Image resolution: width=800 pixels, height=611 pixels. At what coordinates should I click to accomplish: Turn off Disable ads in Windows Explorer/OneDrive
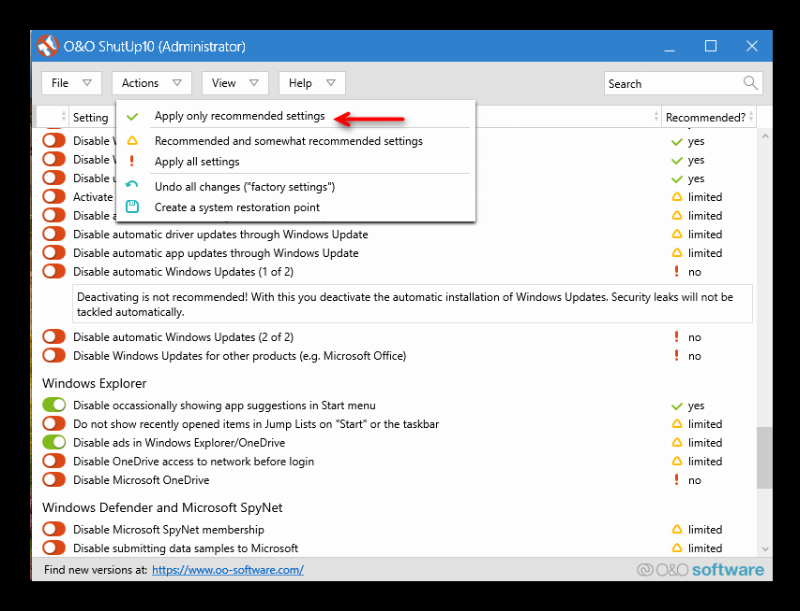coord(54,443)
